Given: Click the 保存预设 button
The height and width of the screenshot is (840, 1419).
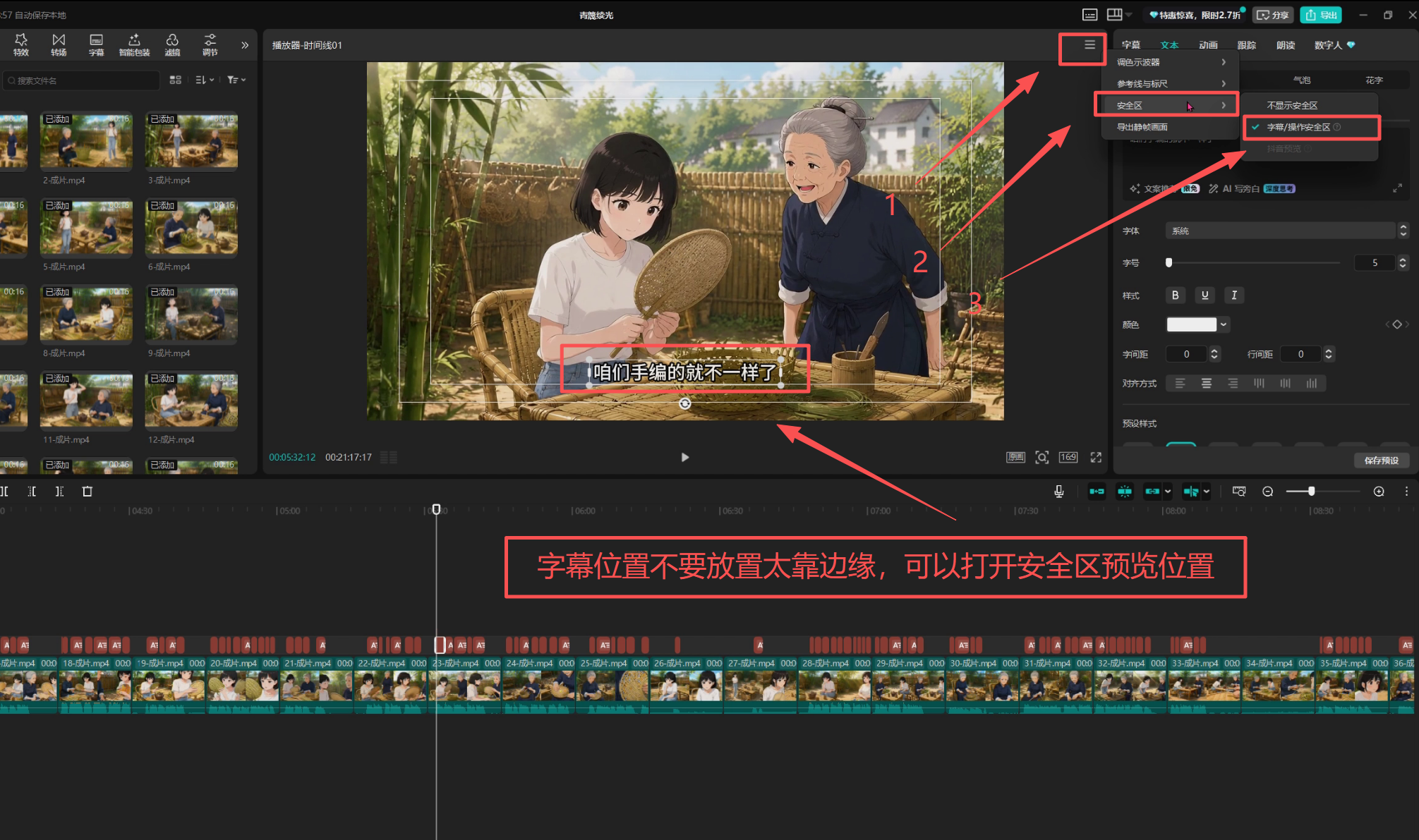Looking at the screenshot, I should (1381, 461).
